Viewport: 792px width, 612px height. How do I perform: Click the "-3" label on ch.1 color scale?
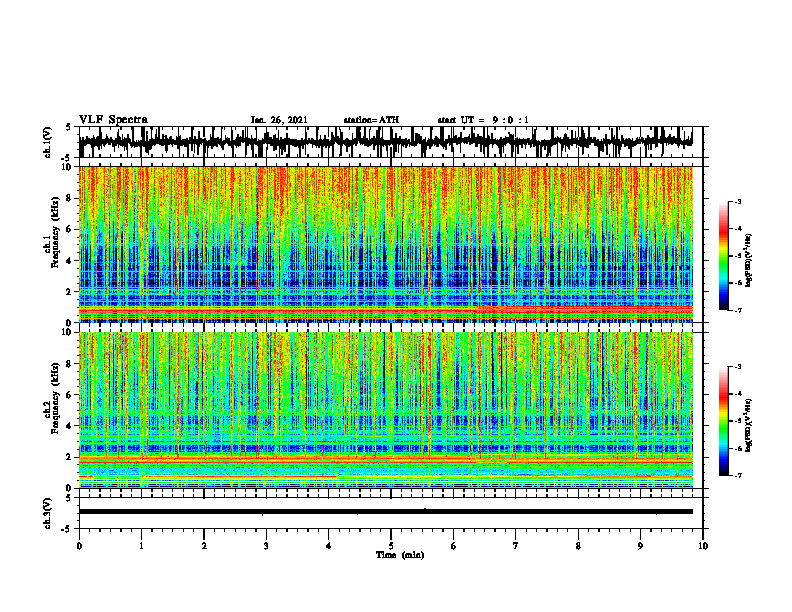737,201
